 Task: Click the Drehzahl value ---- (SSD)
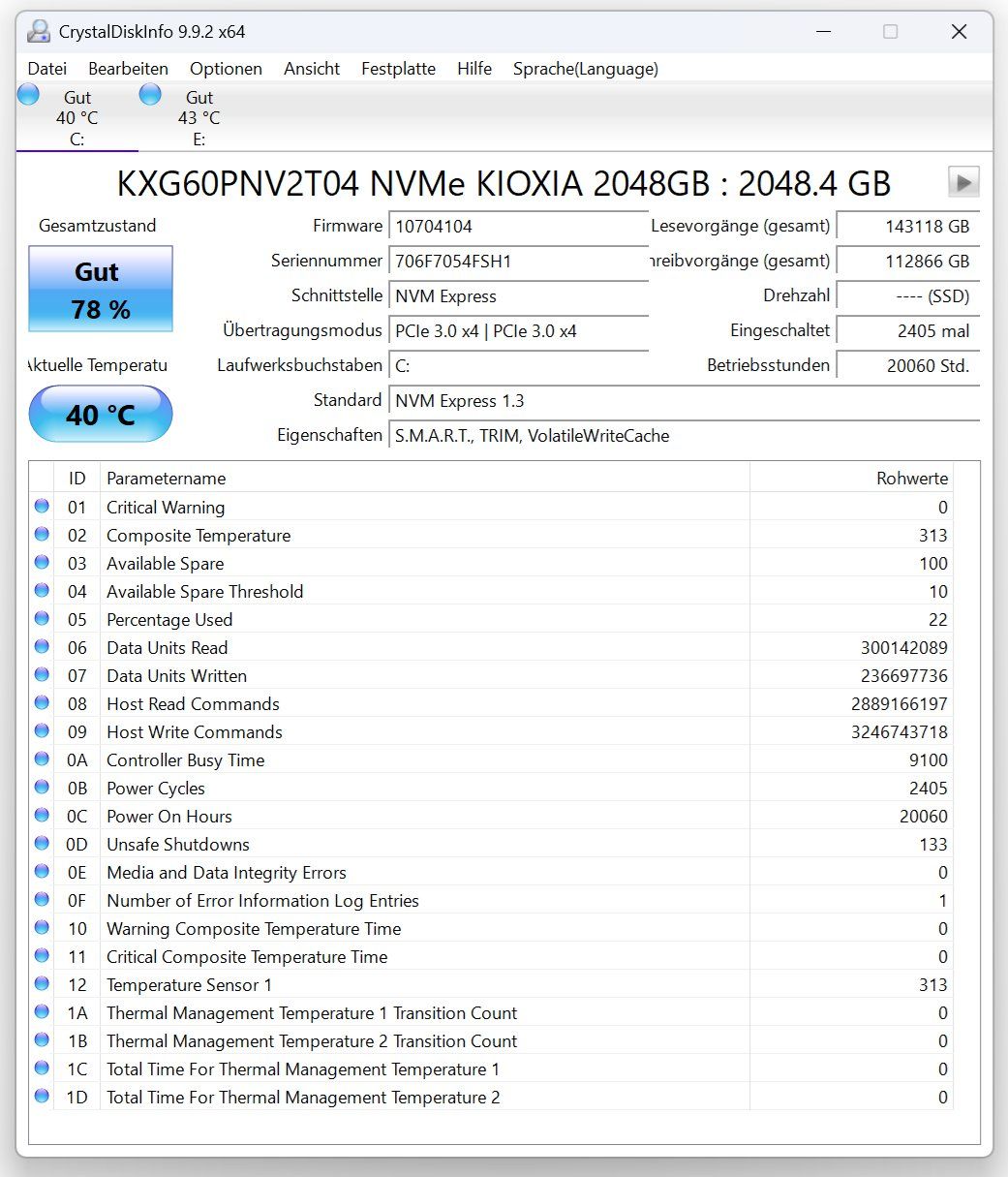pos(907,295)
